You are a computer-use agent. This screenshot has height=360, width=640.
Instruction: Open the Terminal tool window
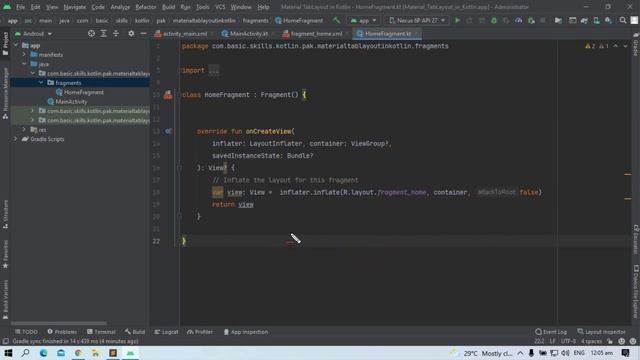pos(101,332)
